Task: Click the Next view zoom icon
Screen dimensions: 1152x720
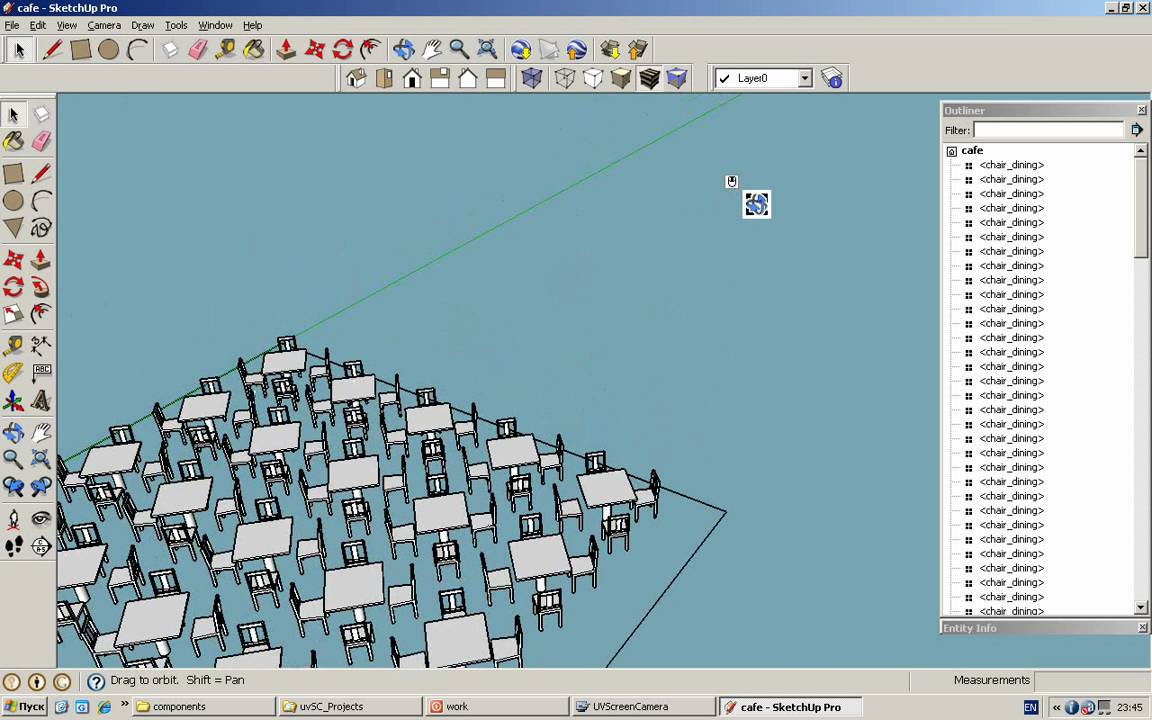Action: (x=41, y=487)
